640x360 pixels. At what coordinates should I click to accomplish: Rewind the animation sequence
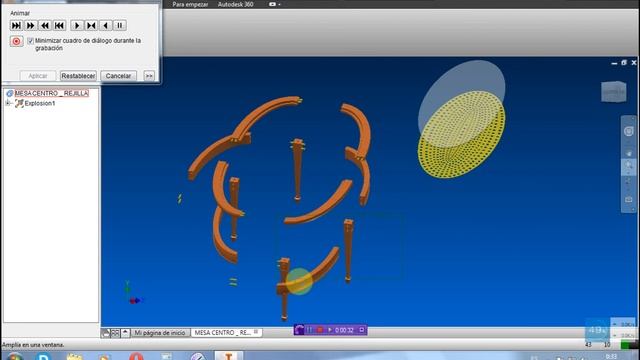(x=45, y=25)
